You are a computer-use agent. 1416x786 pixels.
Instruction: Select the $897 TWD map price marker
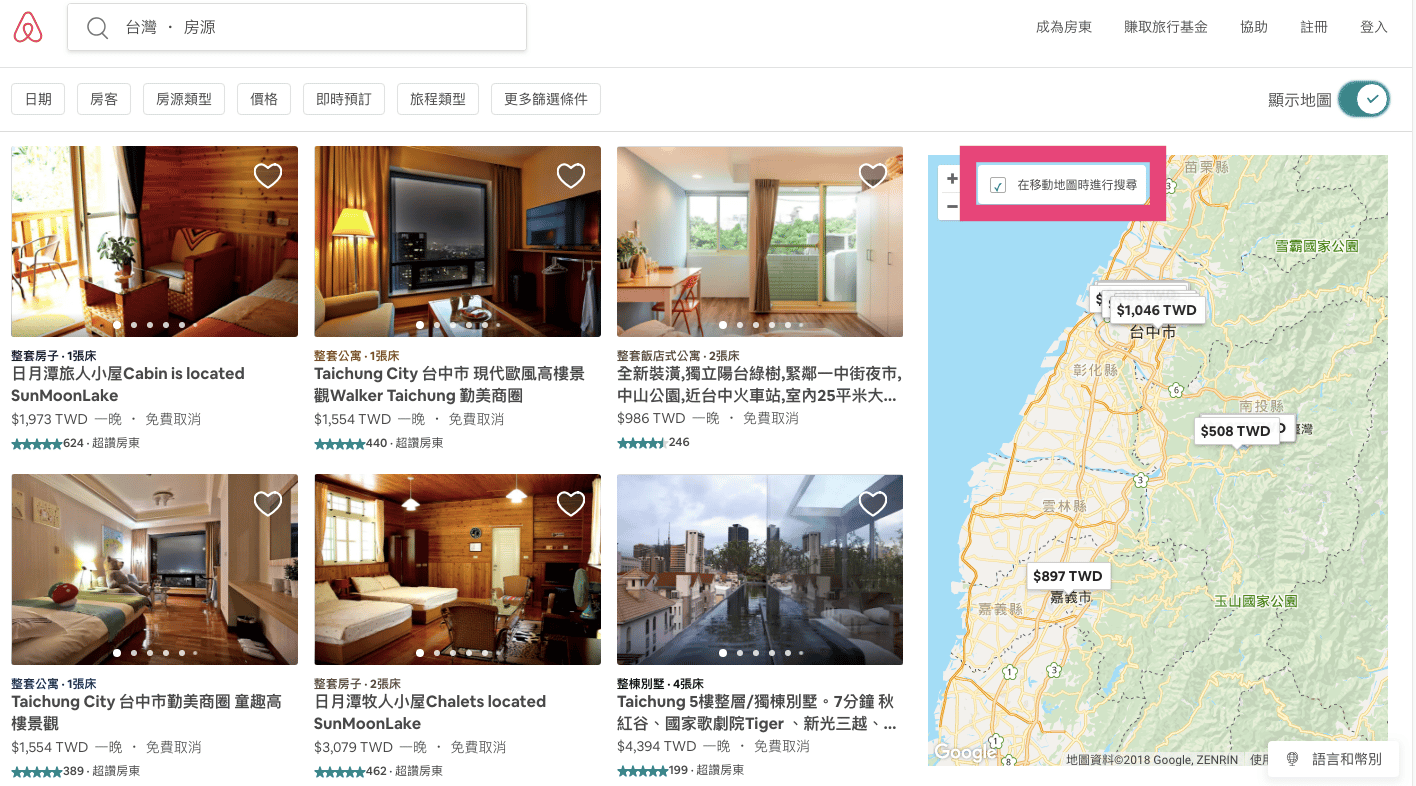tap(1067, 576)
